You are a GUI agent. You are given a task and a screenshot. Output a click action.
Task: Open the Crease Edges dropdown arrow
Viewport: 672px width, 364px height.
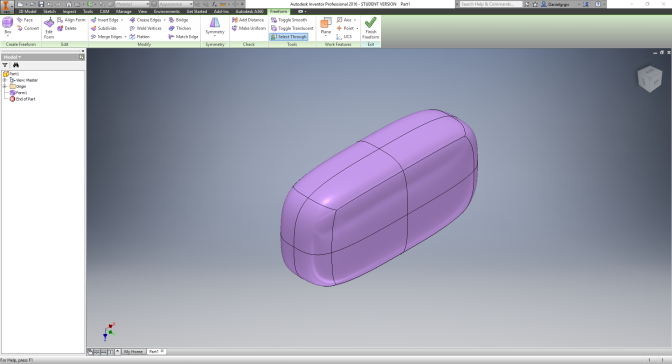click(x=164, y=20)
